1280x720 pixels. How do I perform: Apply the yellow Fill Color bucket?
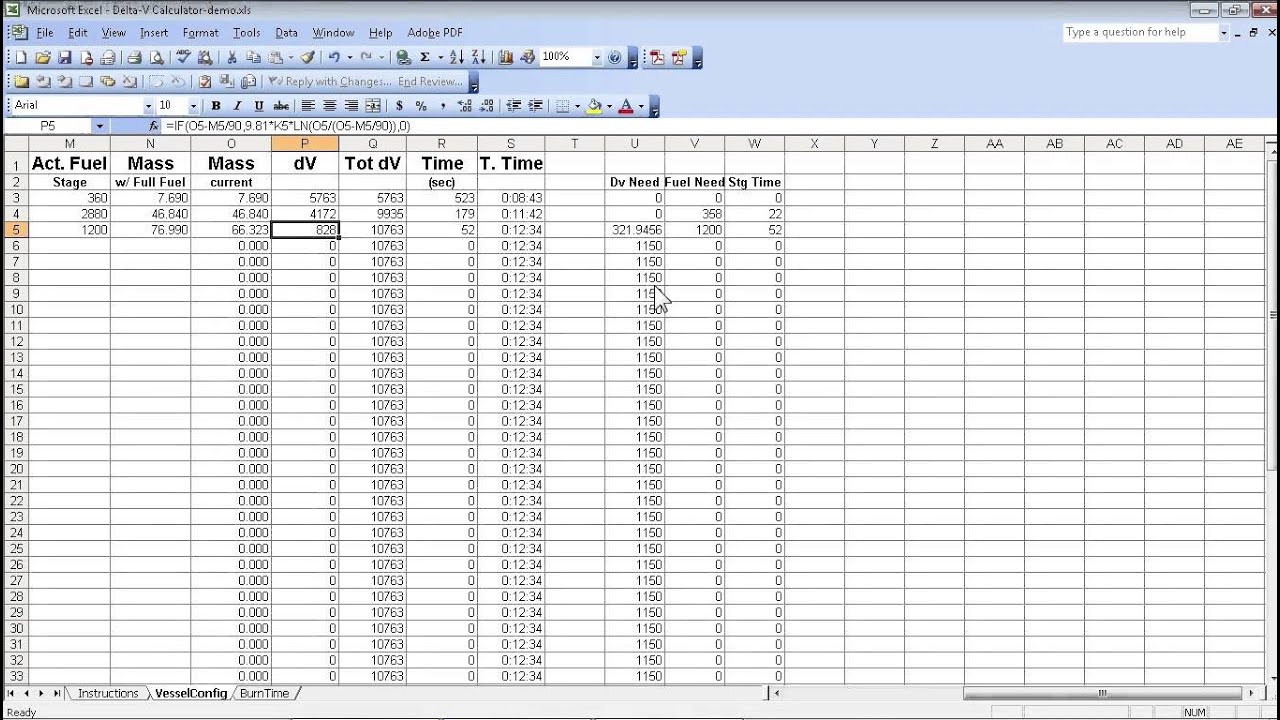594,106
